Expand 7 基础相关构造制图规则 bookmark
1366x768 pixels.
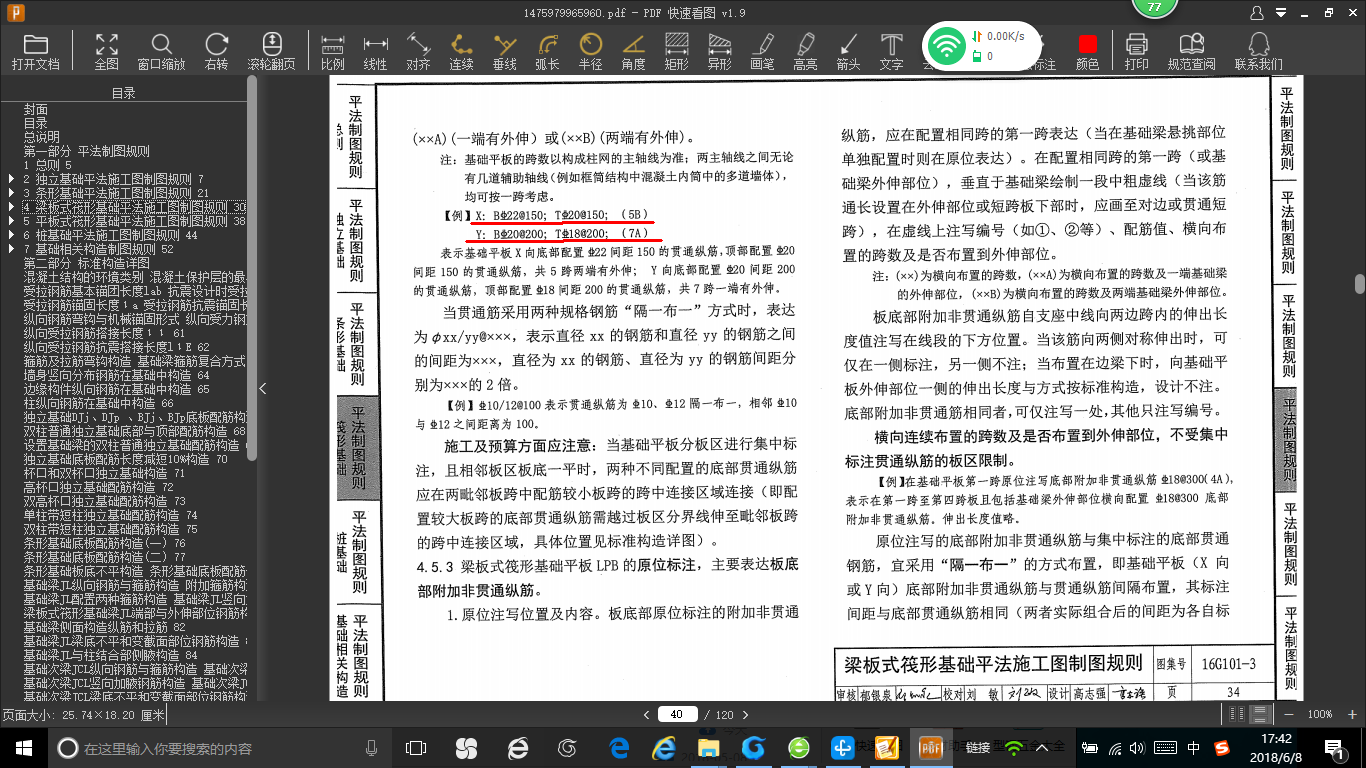(x=11, y=249)
